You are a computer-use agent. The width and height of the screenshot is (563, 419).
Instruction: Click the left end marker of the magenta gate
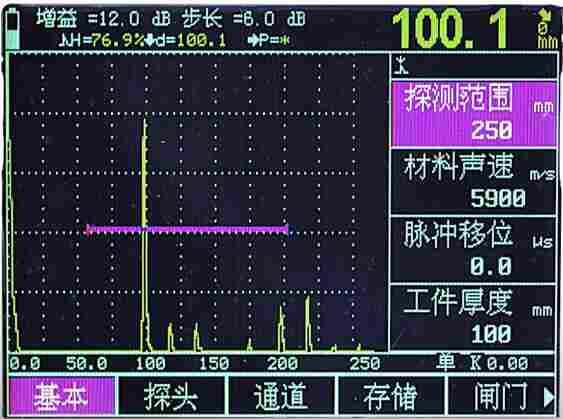pos(88,230)
